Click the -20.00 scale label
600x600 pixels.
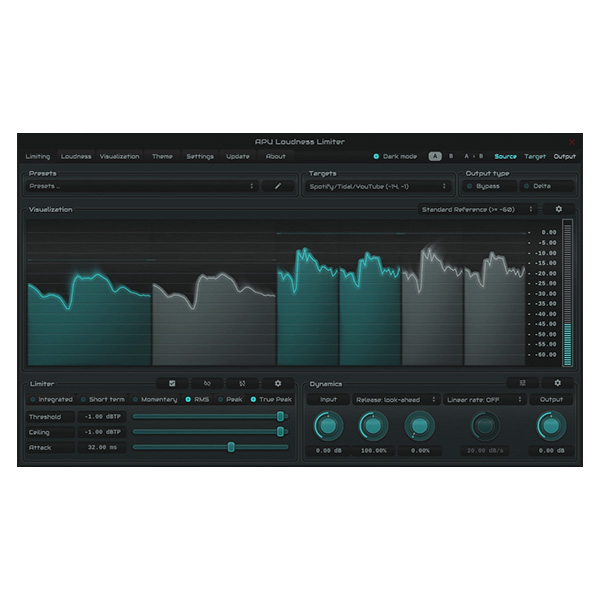[546, 273]
